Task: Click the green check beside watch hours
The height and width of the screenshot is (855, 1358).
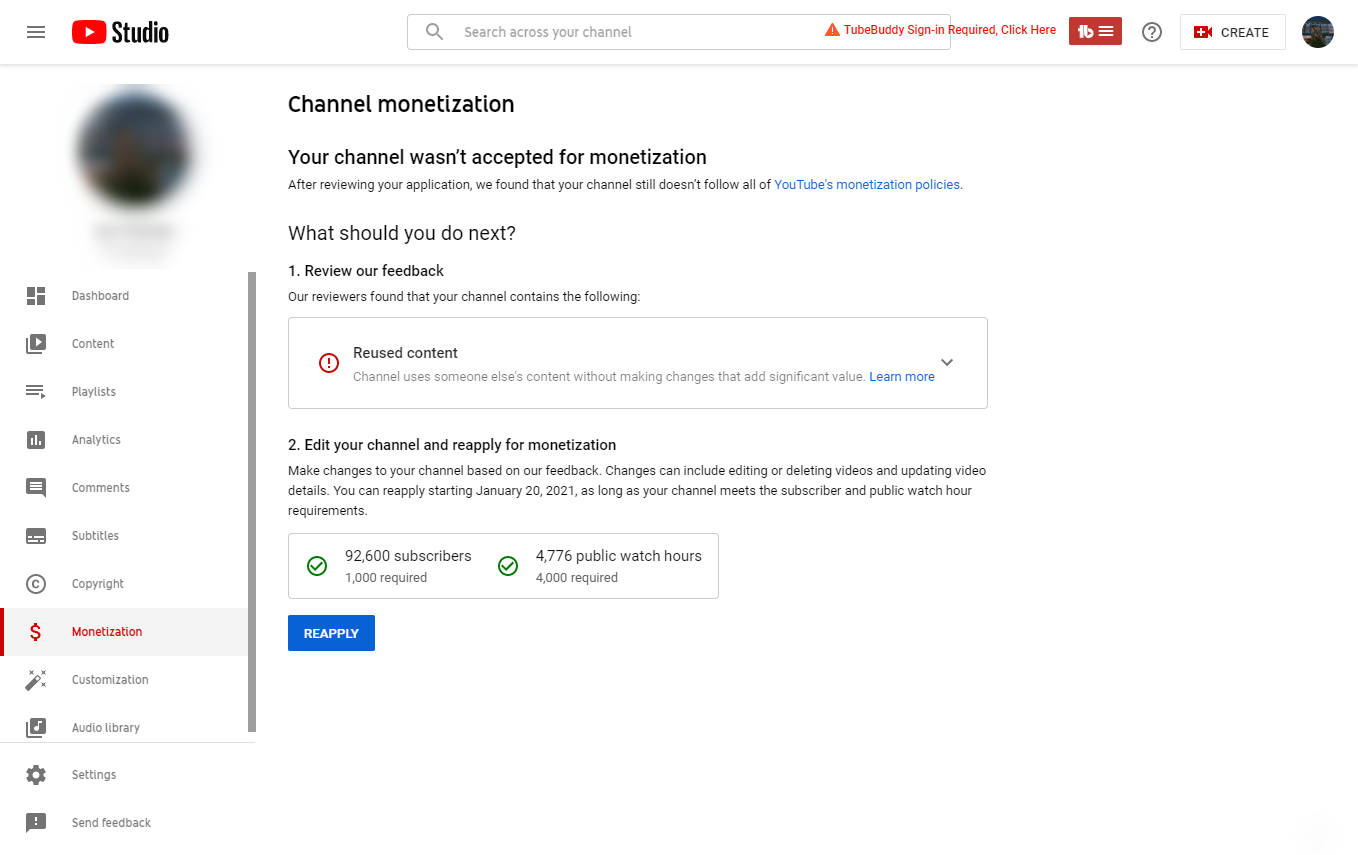Action: click(508, 566)
